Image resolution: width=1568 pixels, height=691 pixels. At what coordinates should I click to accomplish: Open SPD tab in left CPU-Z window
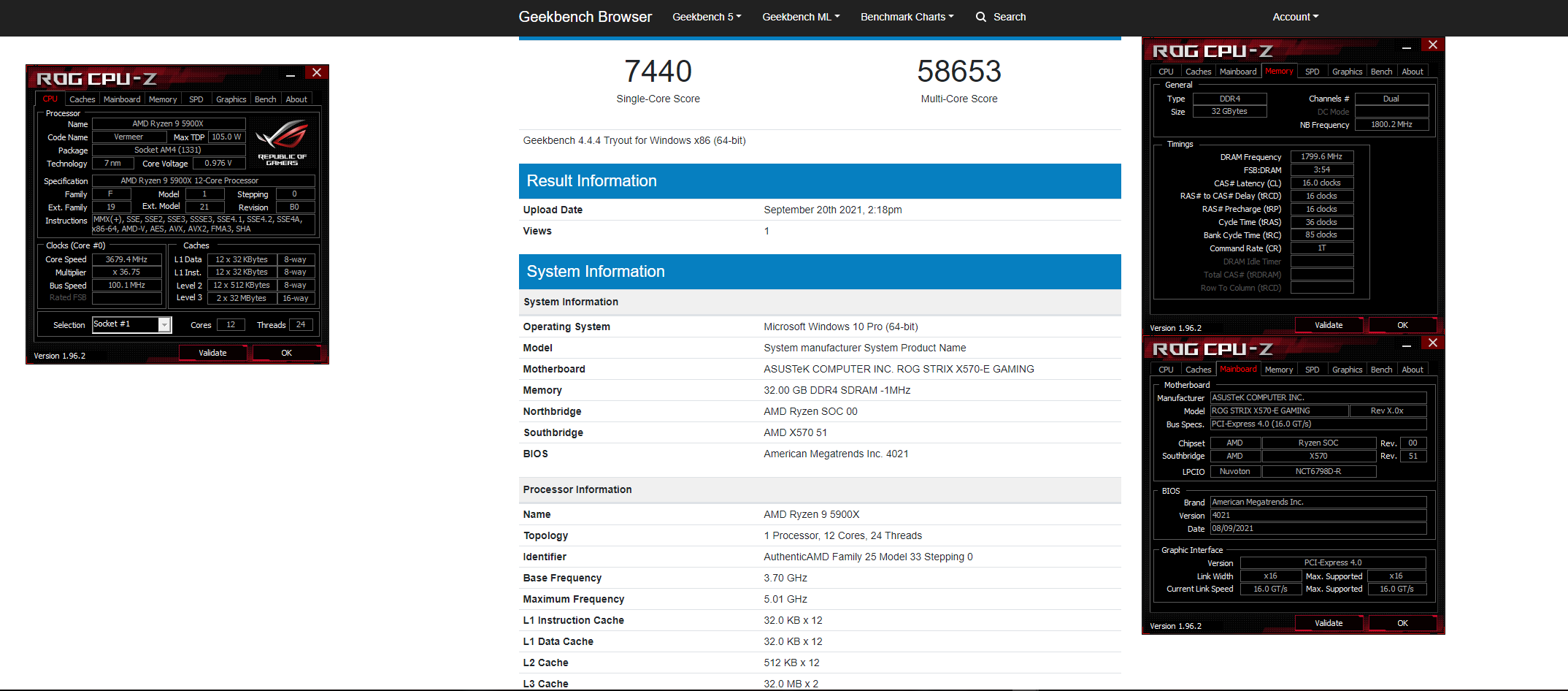click(196, 99)
